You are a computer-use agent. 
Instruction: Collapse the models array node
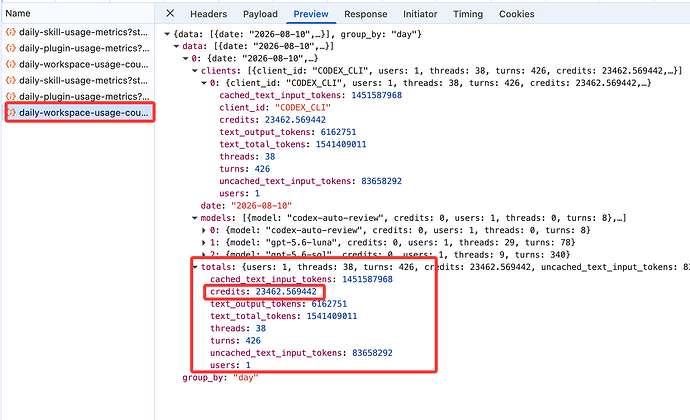pyautogui.click(x=195, y=218)
